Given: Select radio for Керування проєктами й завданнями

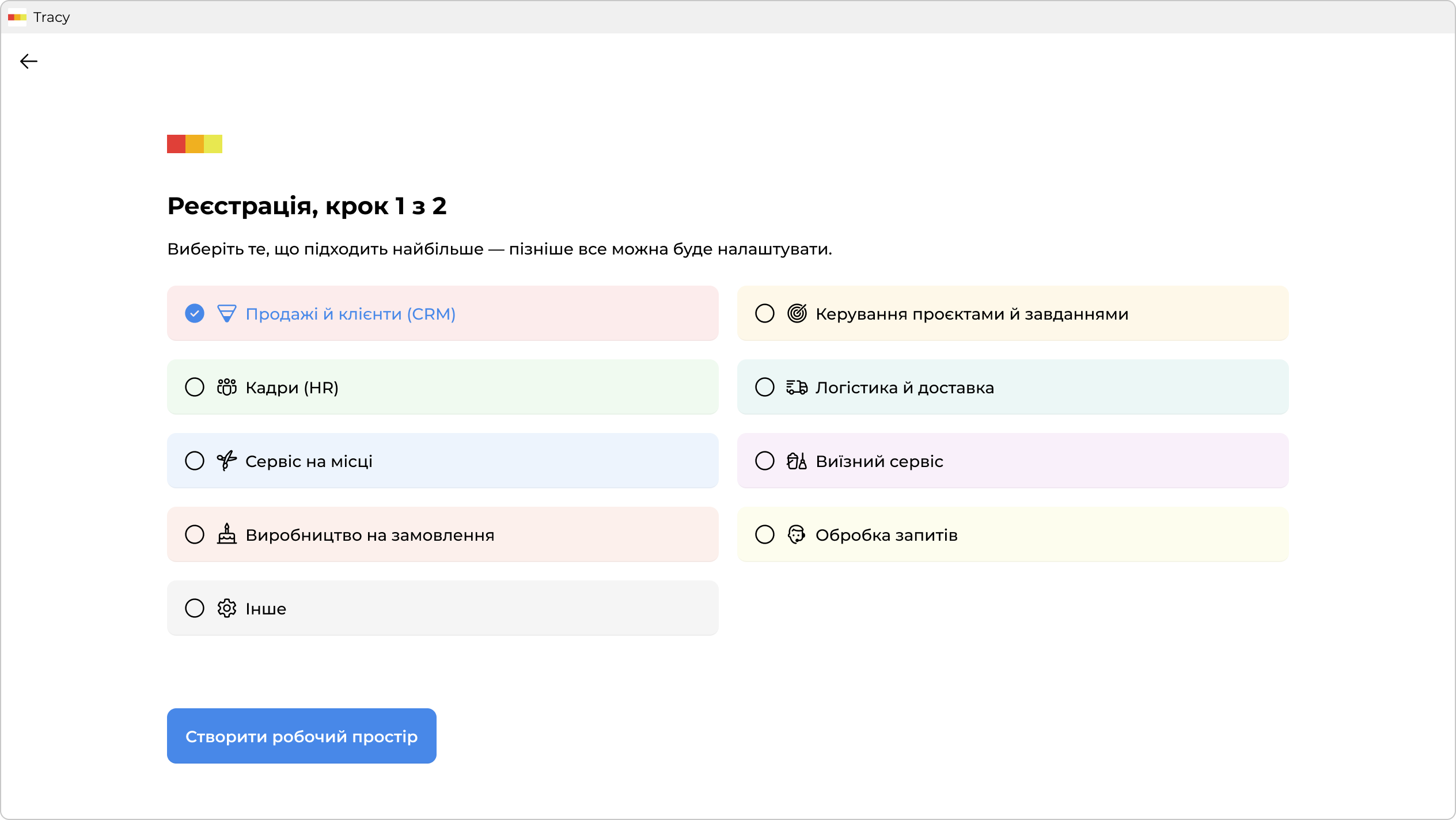Looking at the screenshot, I should 764,314.
